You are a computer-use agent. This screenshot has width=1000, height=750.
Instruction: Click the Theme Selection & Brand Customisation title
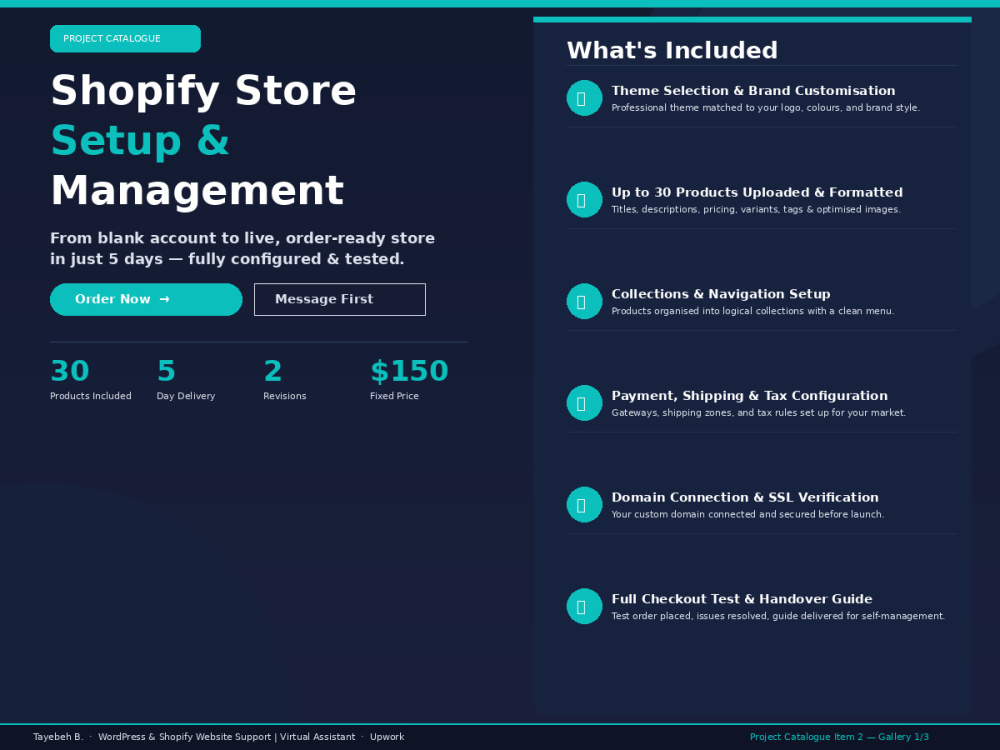click(753, 91)
